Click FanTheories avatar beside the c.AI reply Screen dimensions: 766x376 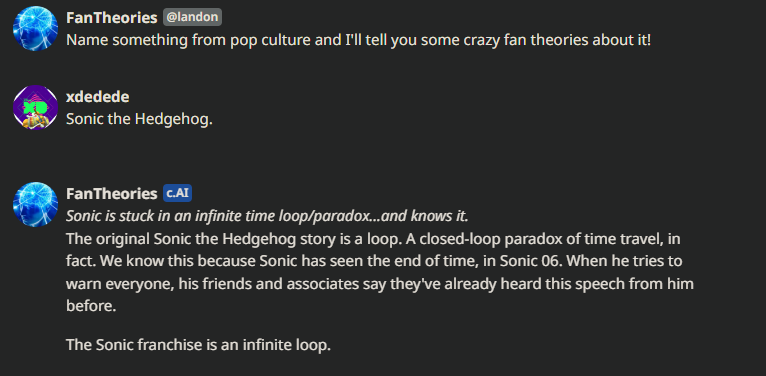click(35, 204)
